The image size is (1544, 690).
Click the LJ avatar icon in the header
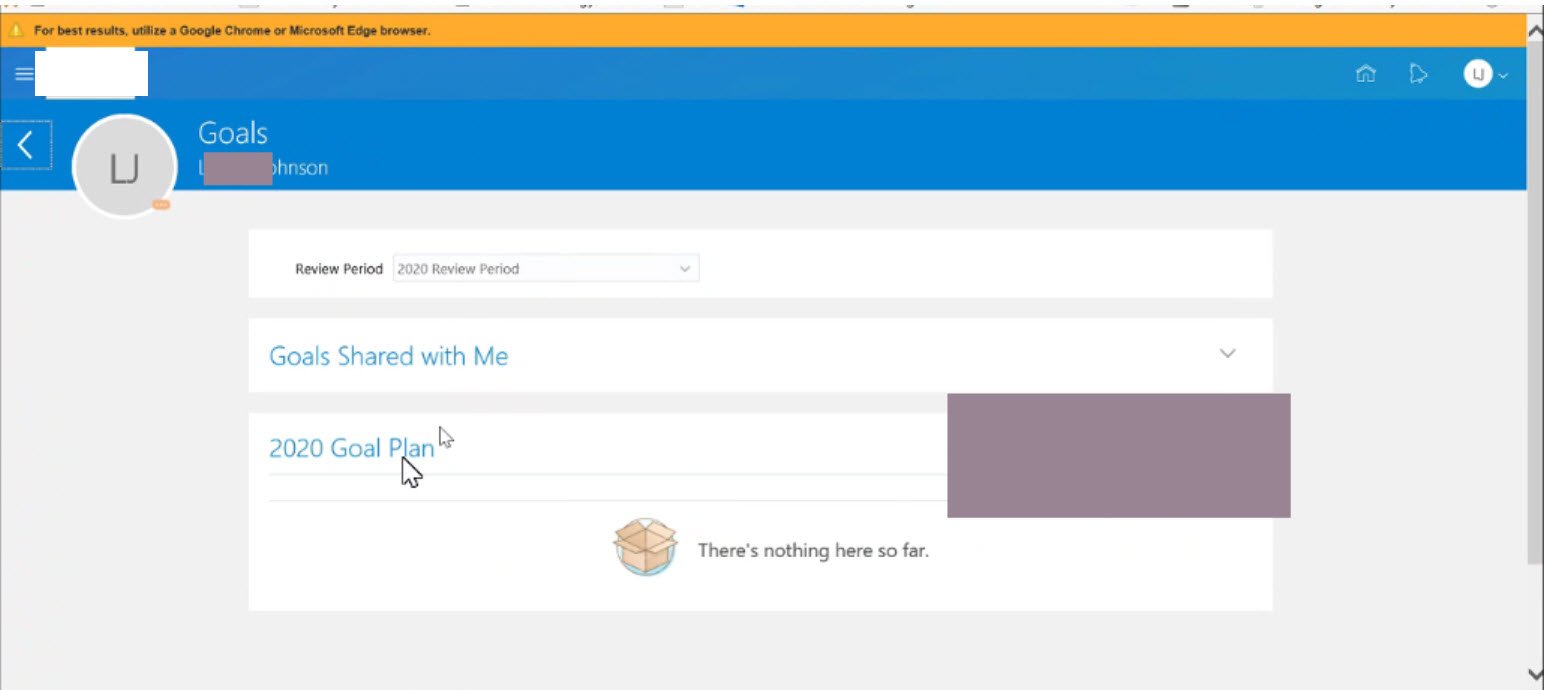click(1477, 73)
